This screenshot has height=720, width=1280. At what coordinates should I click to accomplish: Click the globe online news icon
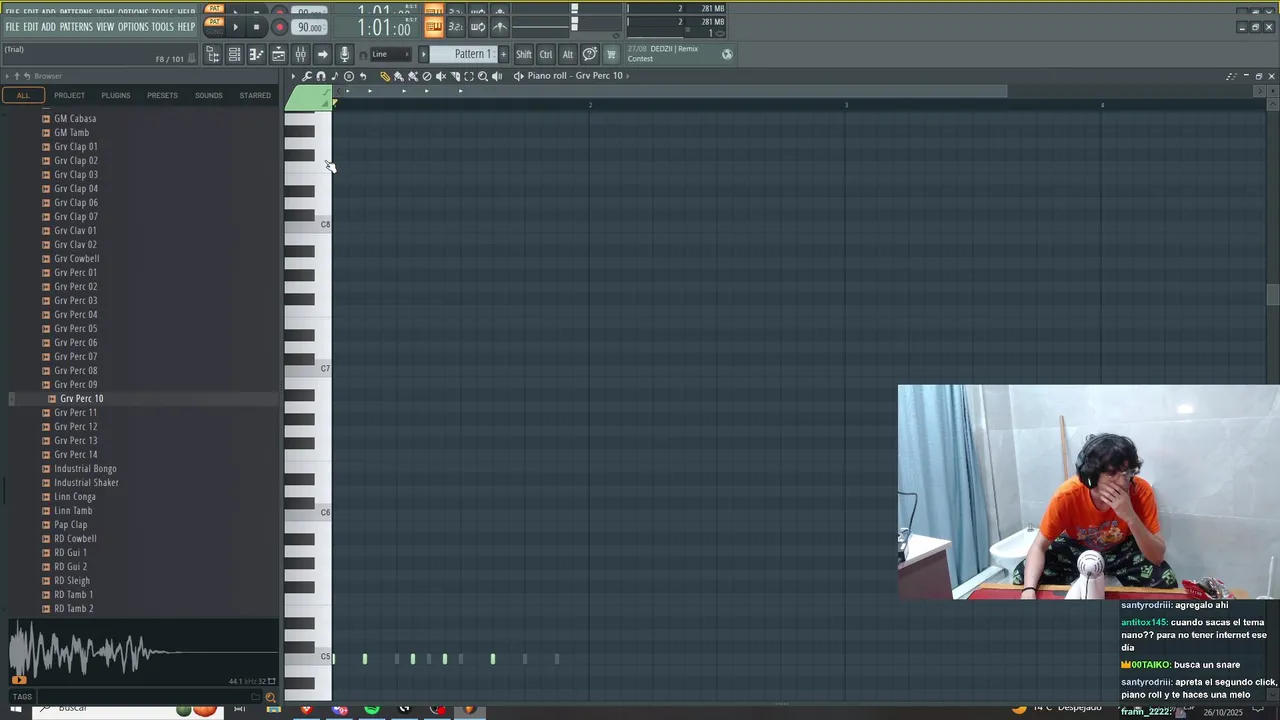(727, 54)
